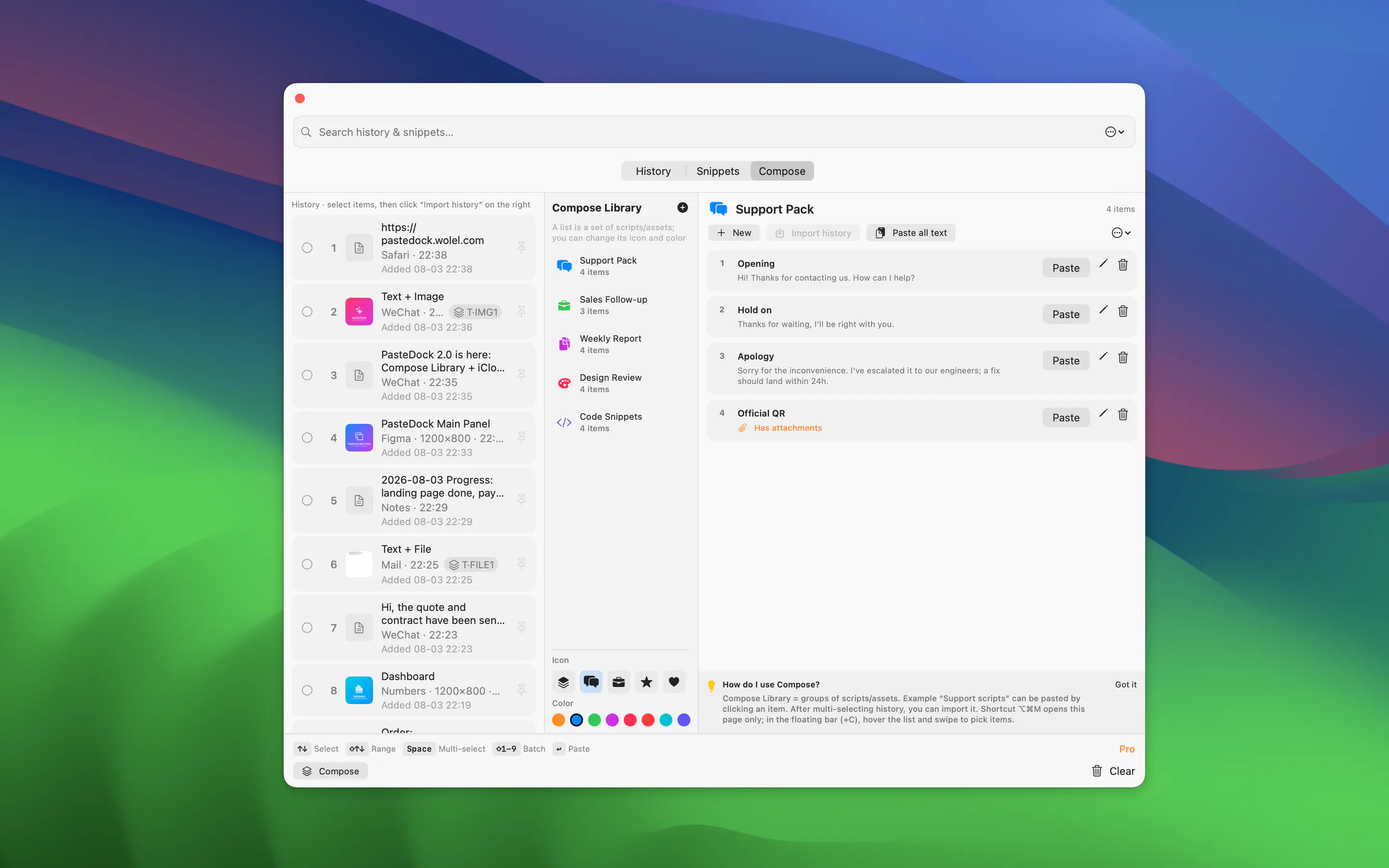Paste the Opening script
1389x868 pixels.
(1066, 268)
